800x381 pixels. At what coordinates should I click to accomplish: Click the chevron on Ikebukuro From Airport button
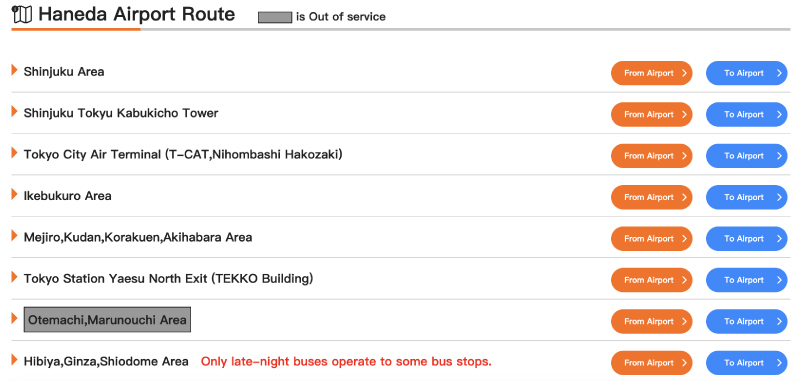(684, 197)
